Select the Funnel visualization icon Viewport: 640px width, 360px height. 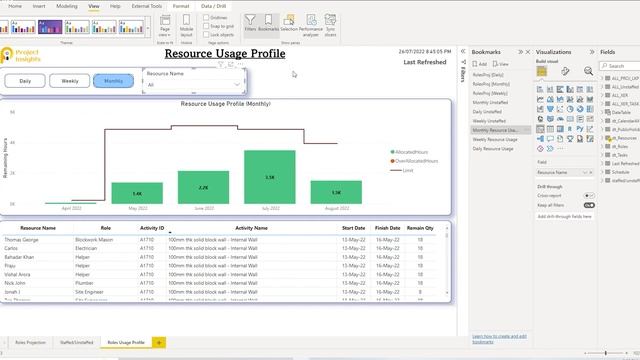pos(550,109)
